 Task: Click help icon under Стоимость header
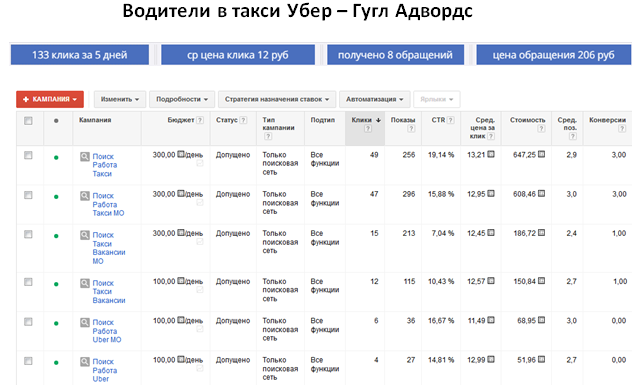click(x=541, y=129)
